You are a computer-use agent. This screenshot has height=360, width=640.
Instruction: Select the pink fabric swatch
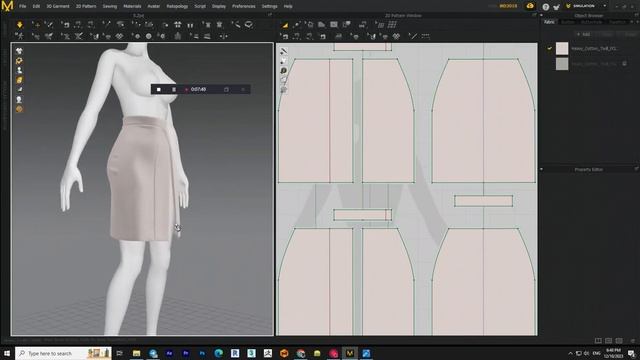[x=562, y=49]
